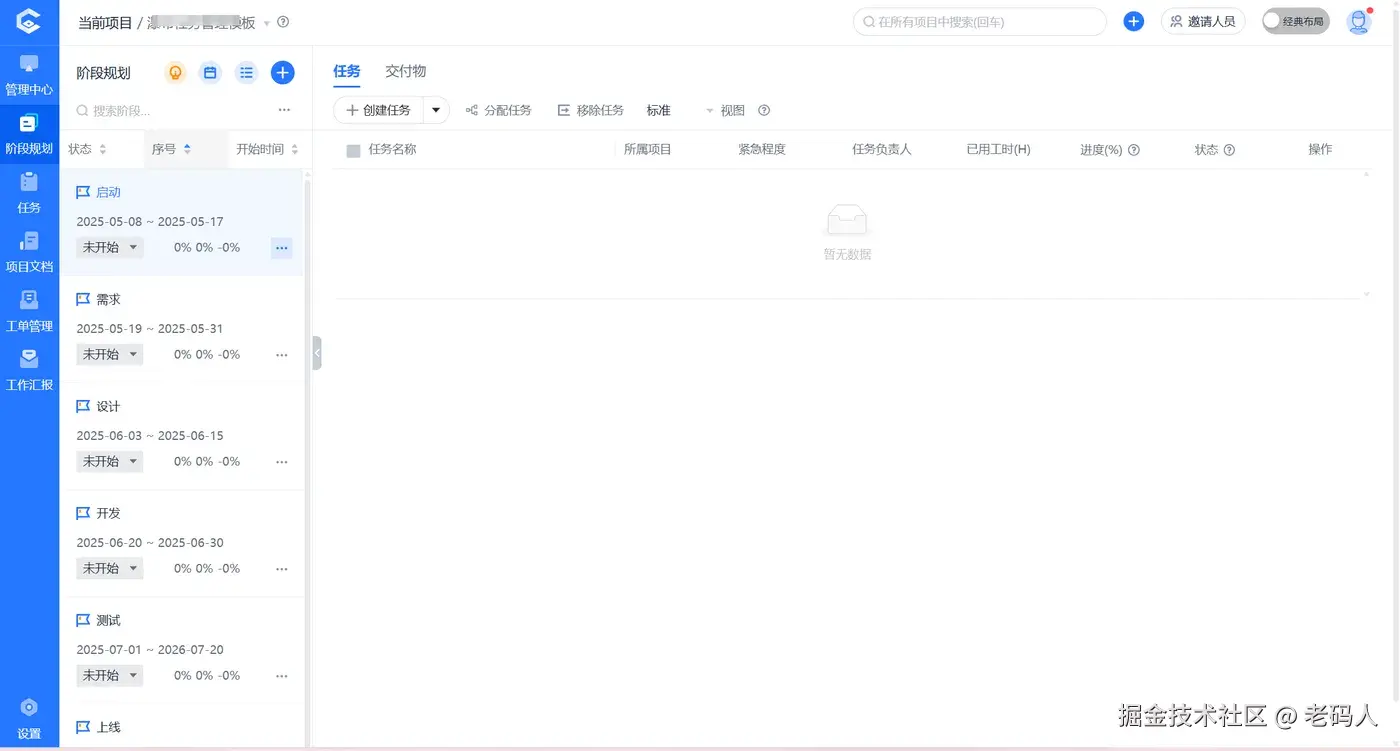Image resolution: width=1400 pixels, height=751 pixels.
Task: Open 管理中心 in the sidebar
Action: pyautogui.click(x=29, y=76)
